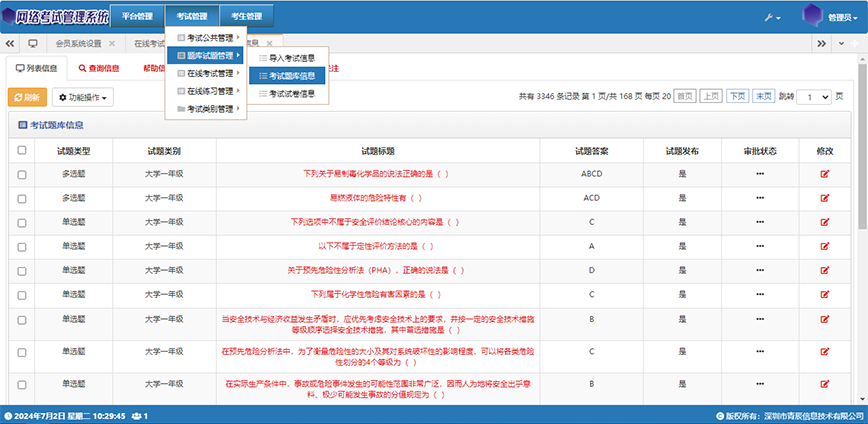Open approval status dots in first row
The width and height of the screenshot is (868, 424).
tap(760, 174)
